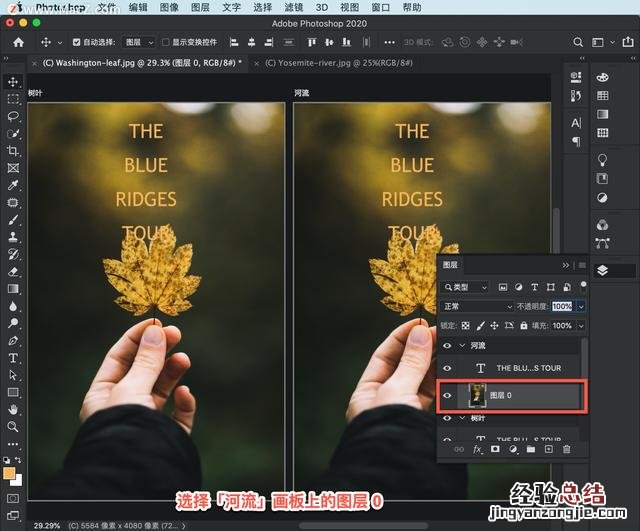Screen dimensions: 640x531
Task: Hide the THE BLU...S TOUR text layer
Action: click(447, 368)
